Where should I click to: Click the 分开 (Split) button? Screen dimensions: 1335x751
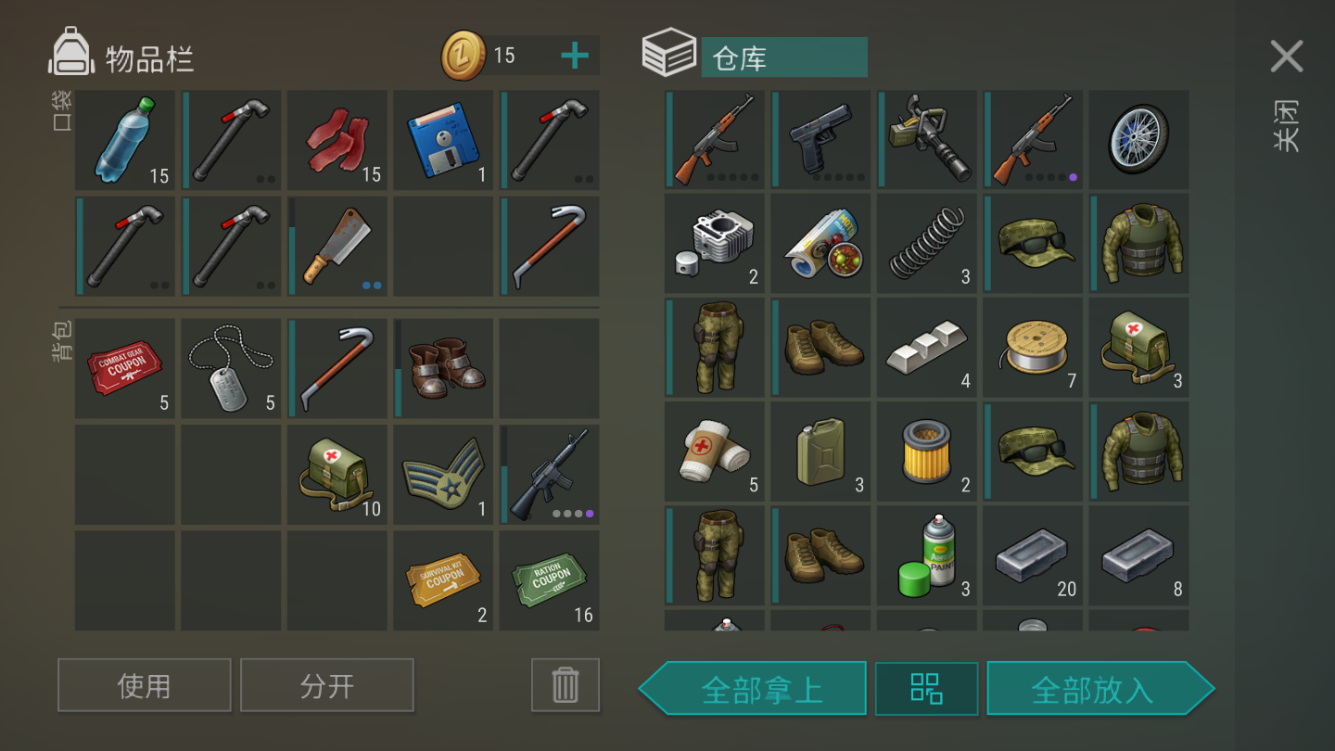coord(327,685)
